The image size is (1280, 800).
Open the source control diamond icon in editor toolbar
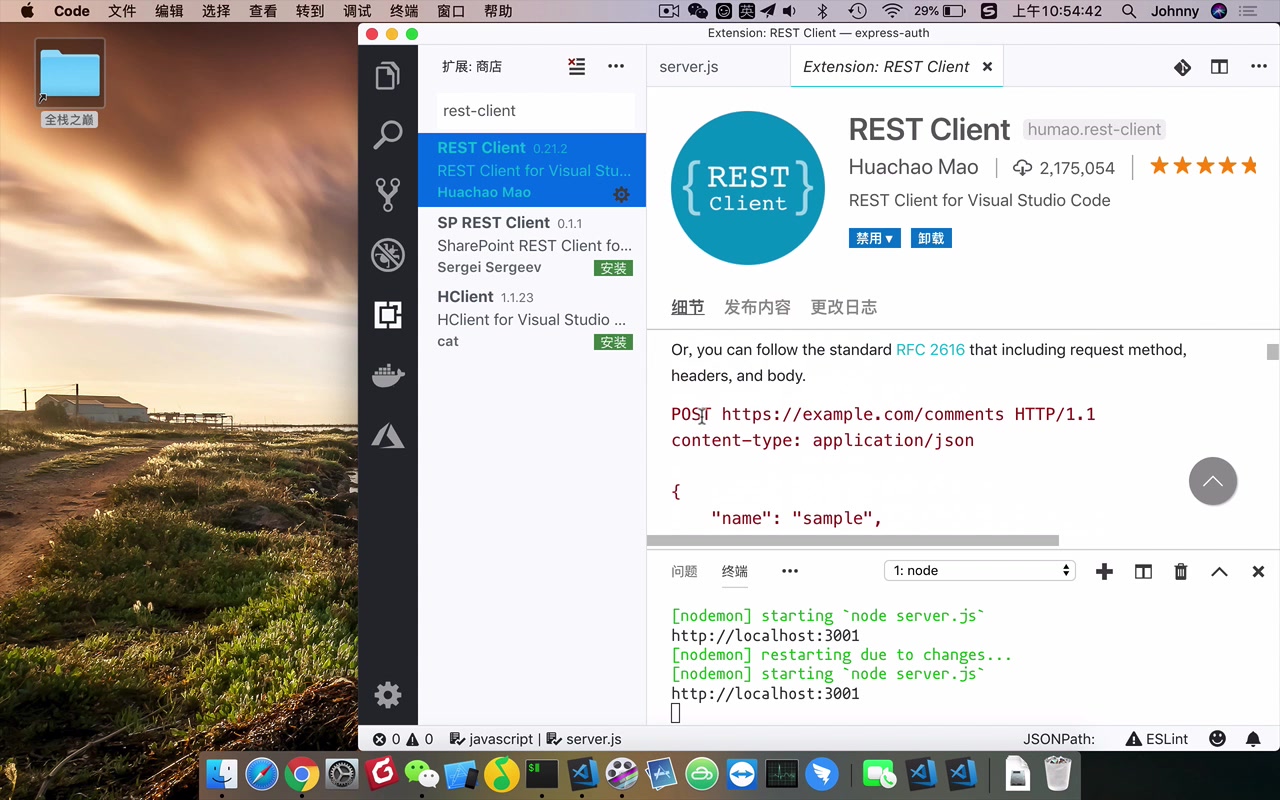(x=1182, y=67)
